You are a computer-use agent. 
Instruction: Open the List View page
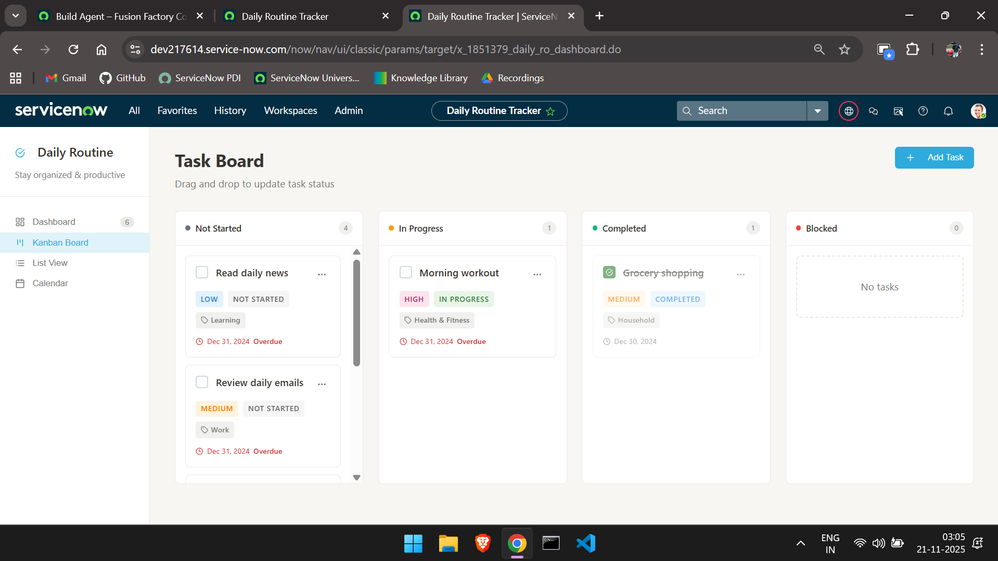pyautogui.click(x=74, y=263)
